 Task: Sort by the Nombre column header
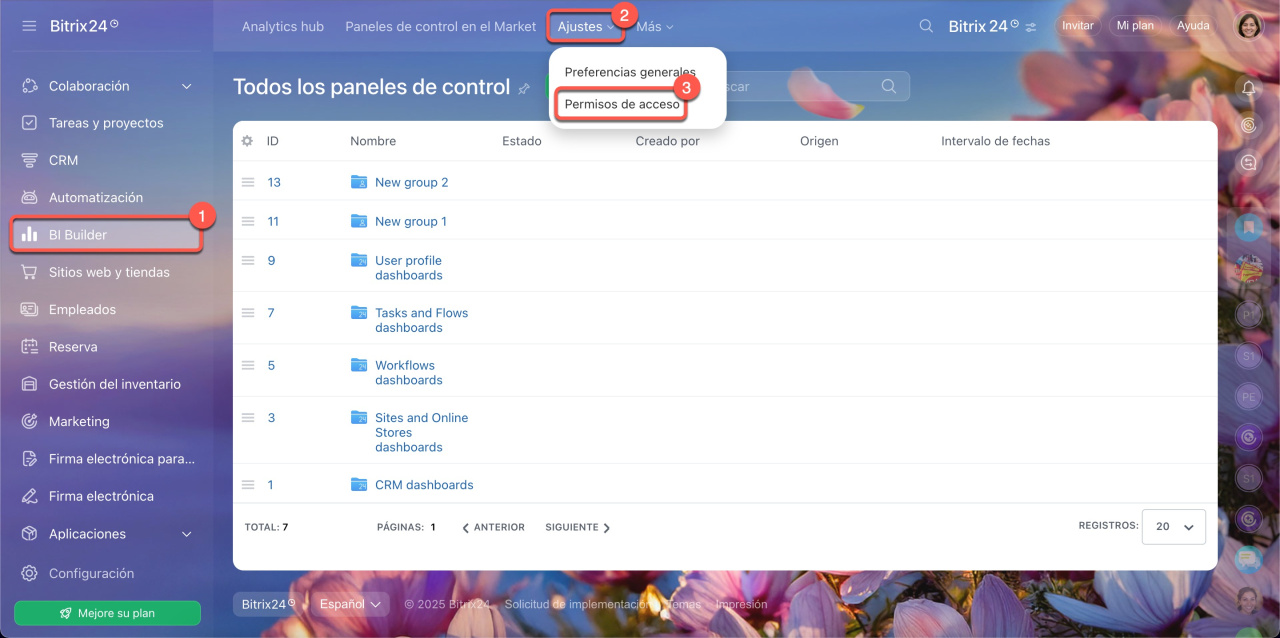coord(373,141)
